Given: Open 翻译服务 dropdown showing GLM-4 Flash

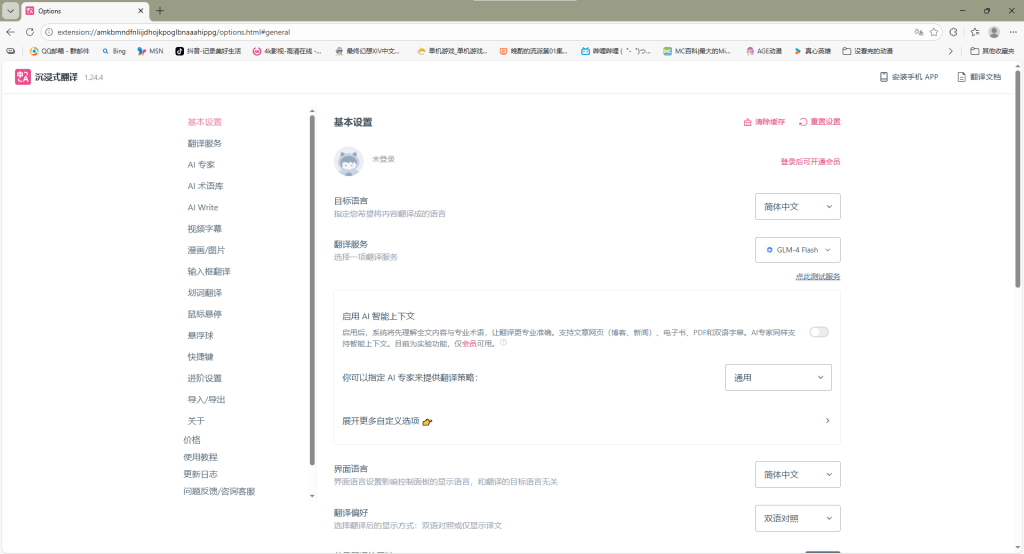Looking at the screenshot, I should (x=797, y=250).
